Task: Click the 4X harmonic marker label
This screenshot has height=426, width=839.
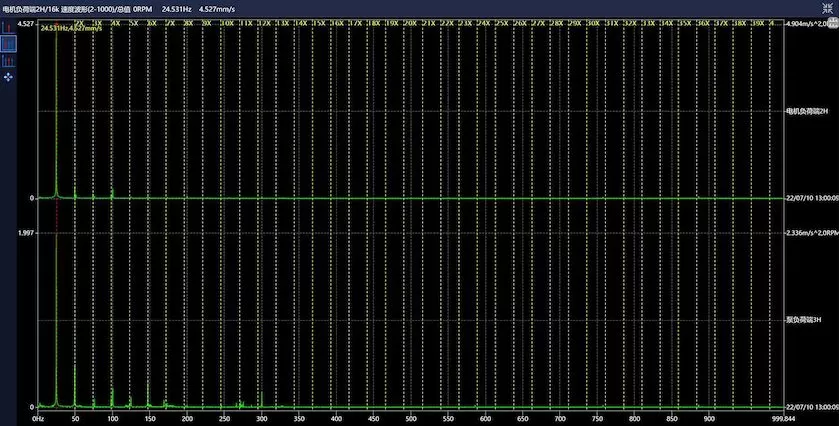Action: (x=115, y=21)
